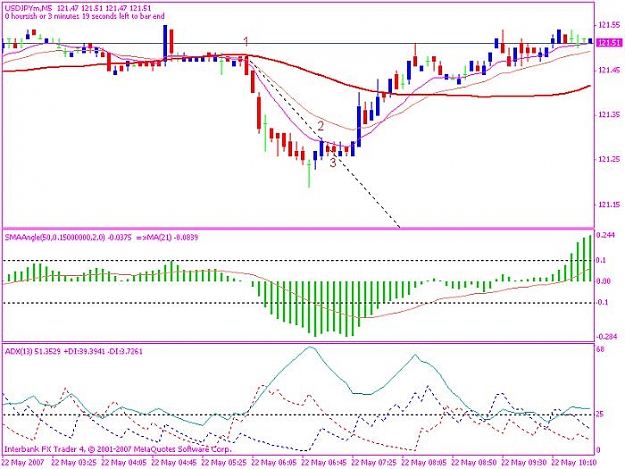Click time label 22 May 07:25
Screen dimensions: 625x469
pyautogui.click(x=374, y=463)
